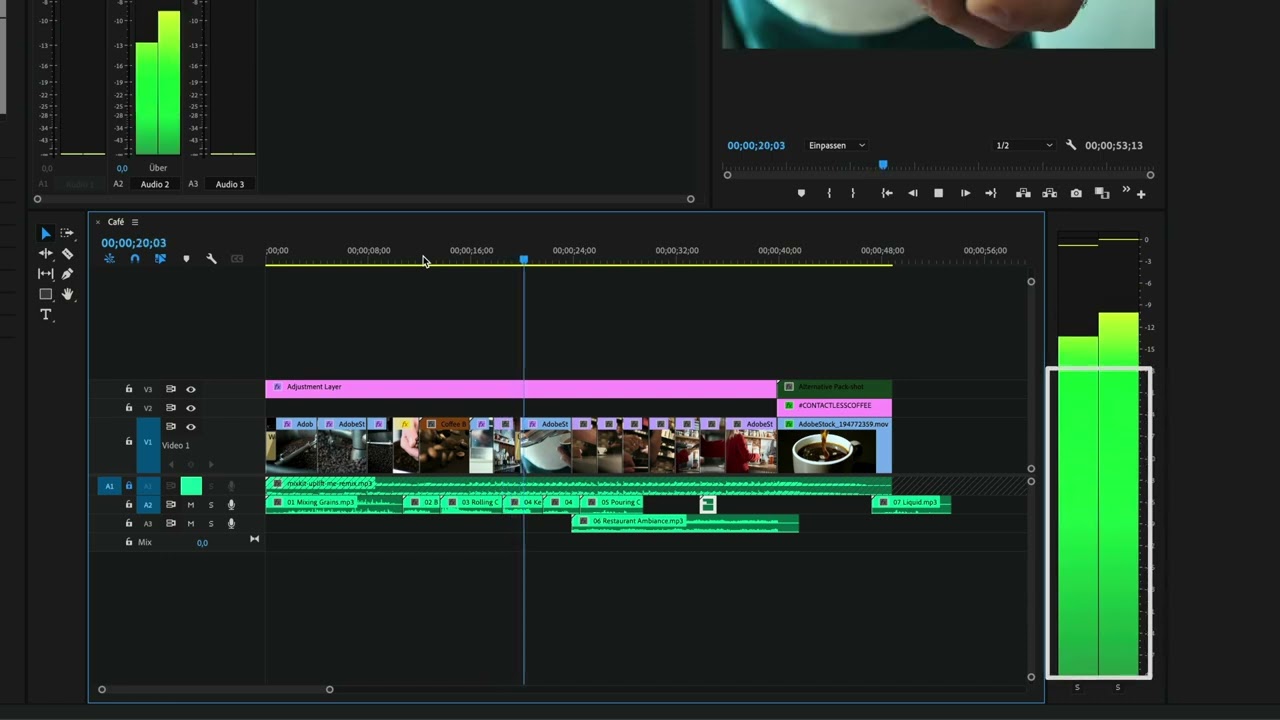Screen dimensions: 1280x720
Task: Expand additional monitor controls with double-arrow
Action: [x=1125, y=190]
